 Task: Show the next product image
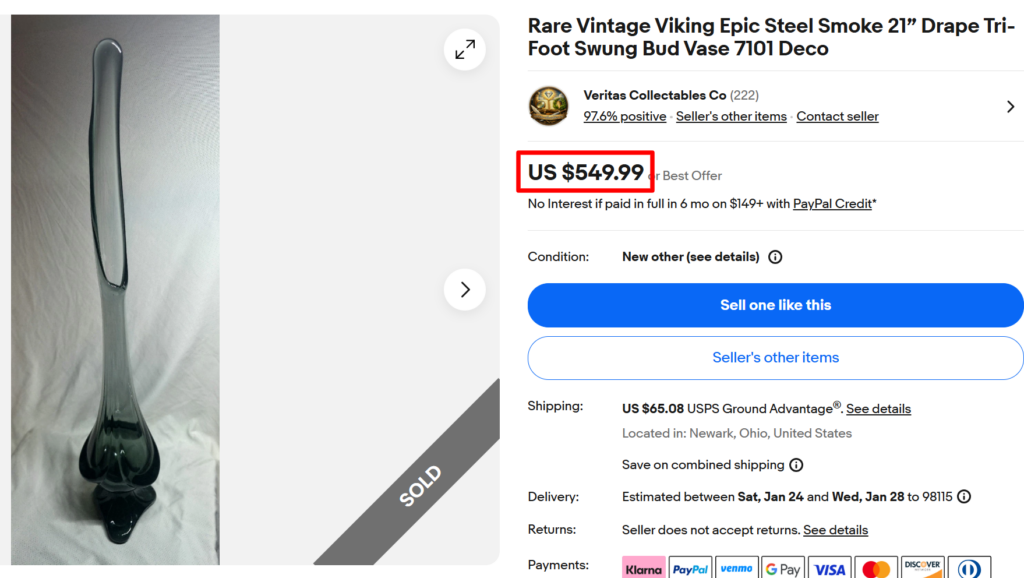(x=464, y=289)
